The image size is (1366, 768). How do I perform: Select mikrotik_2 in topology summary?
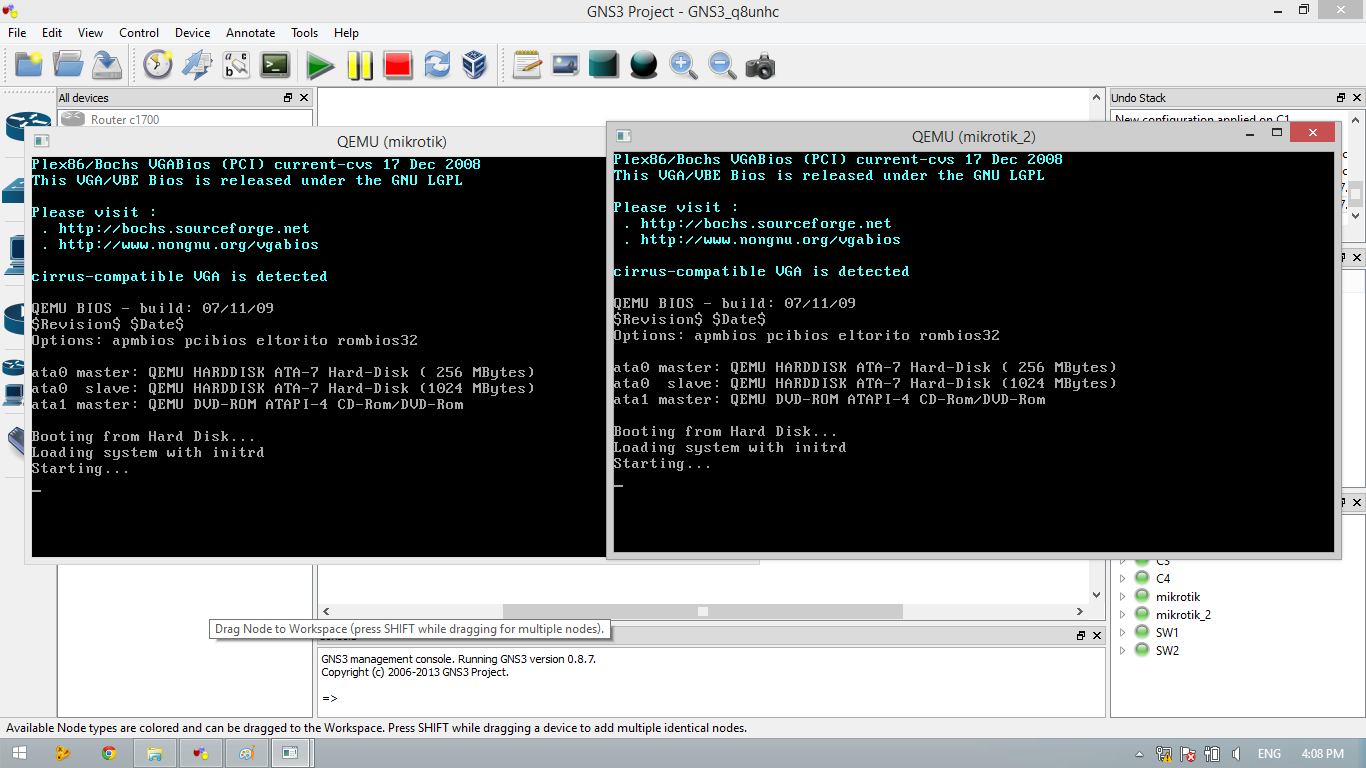(1183, 614)
